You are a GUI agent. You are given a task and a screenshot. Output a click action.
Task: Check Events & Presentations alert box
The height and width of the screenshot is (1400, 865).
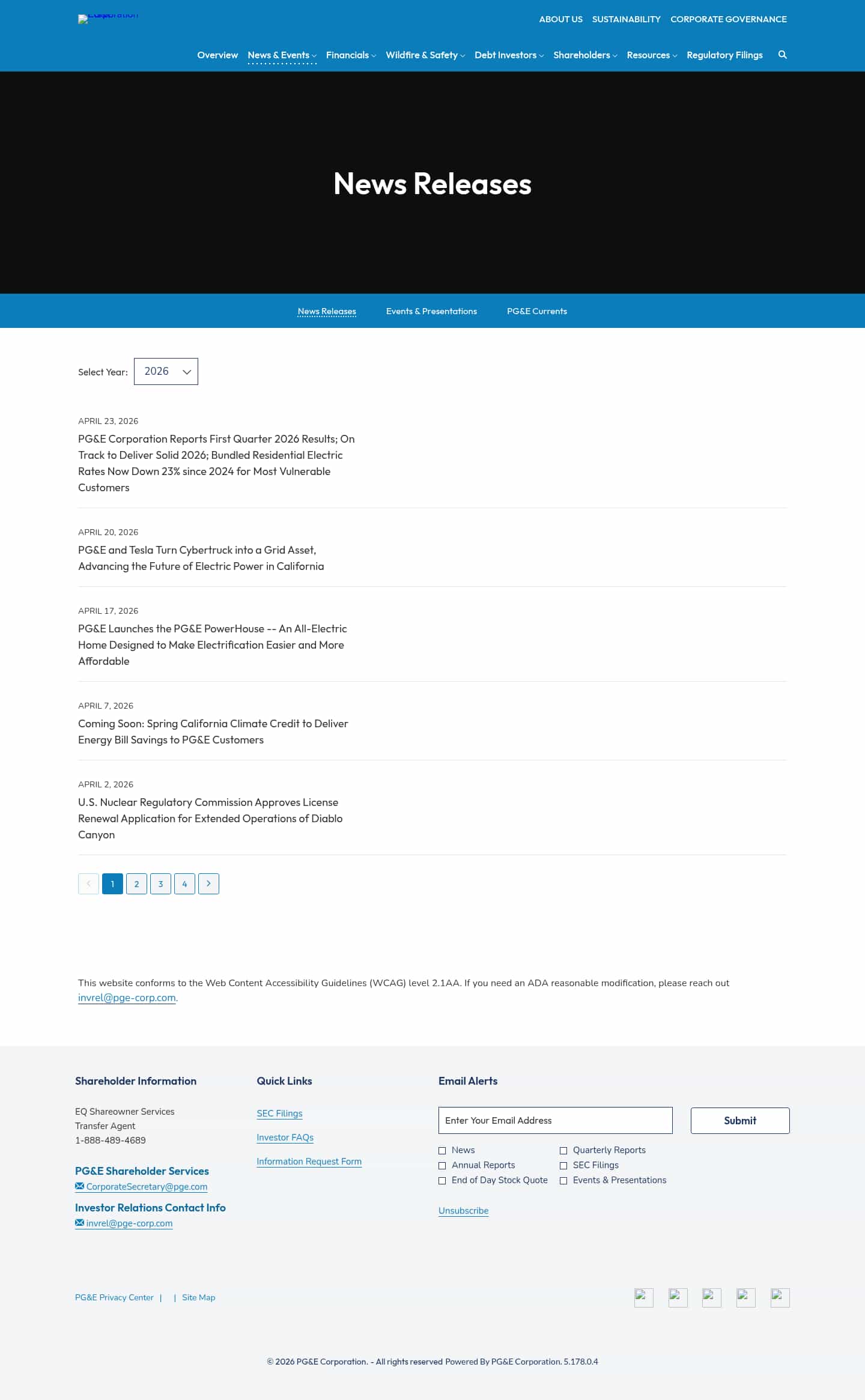click(x=563, y=1181)
